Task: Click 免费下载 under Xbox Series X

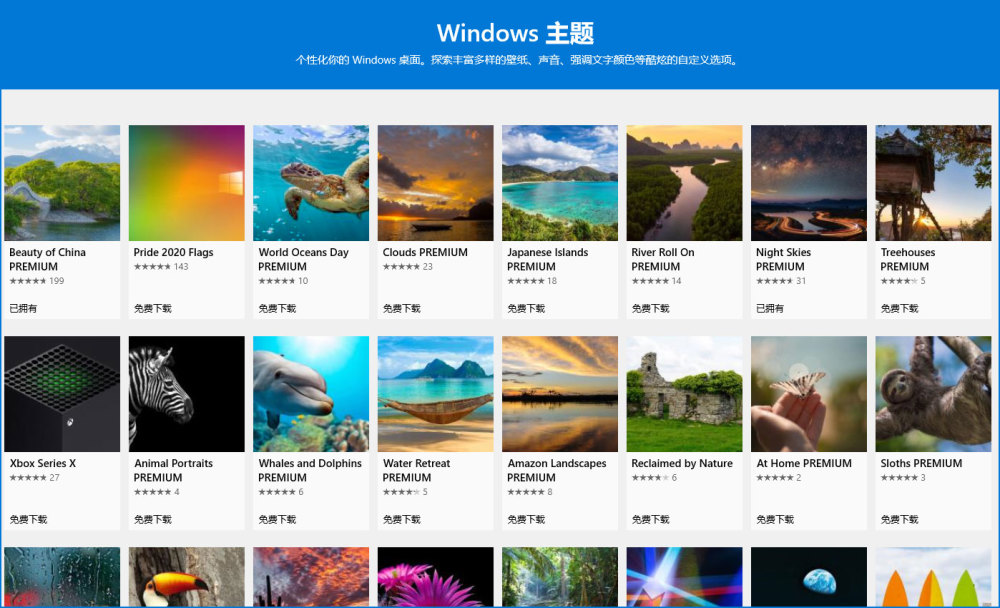Action: [x=28, y=519]
